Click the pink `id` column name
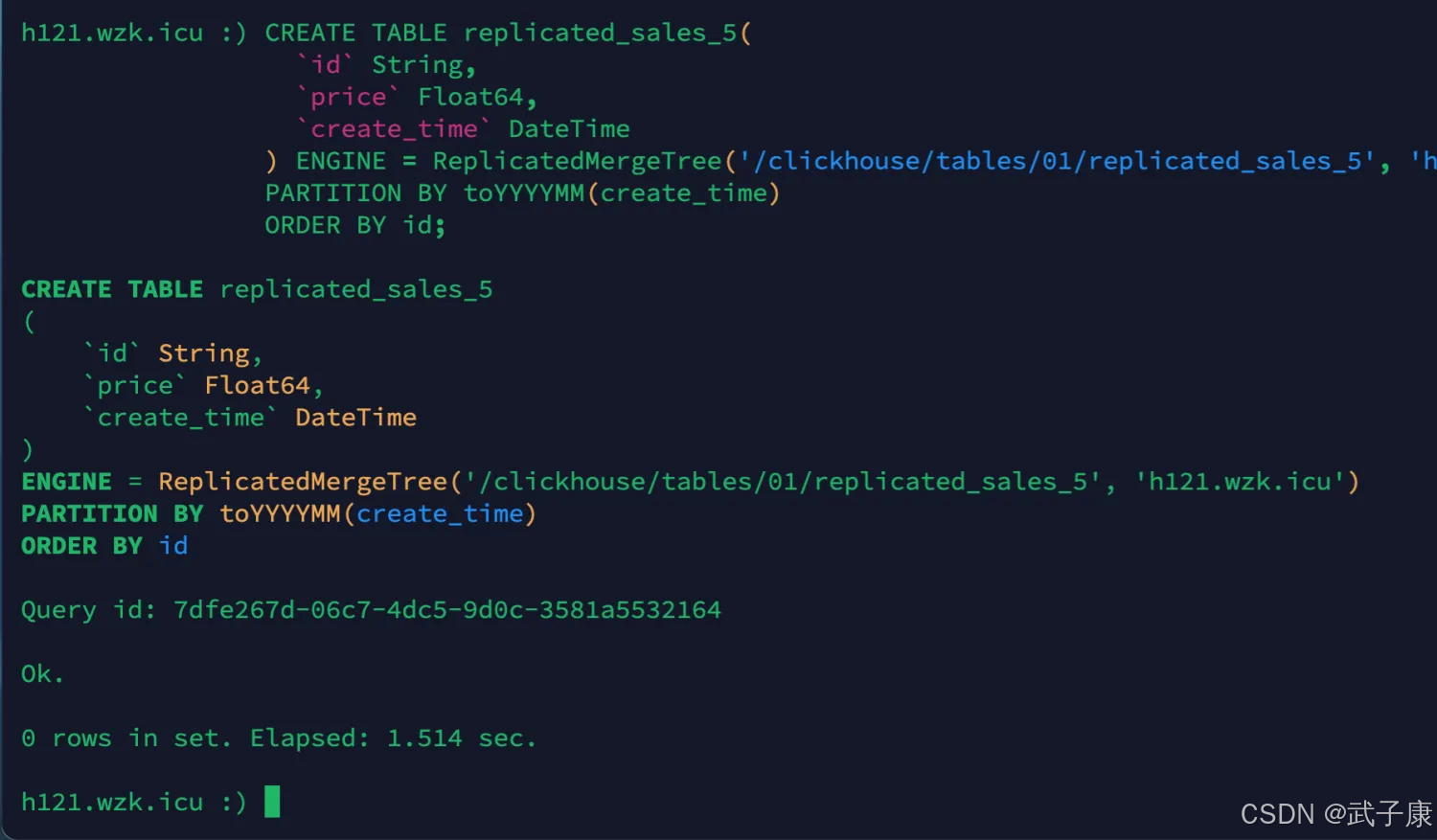The width and height of the screenshot is (1437, 840). tap(325, 65)
